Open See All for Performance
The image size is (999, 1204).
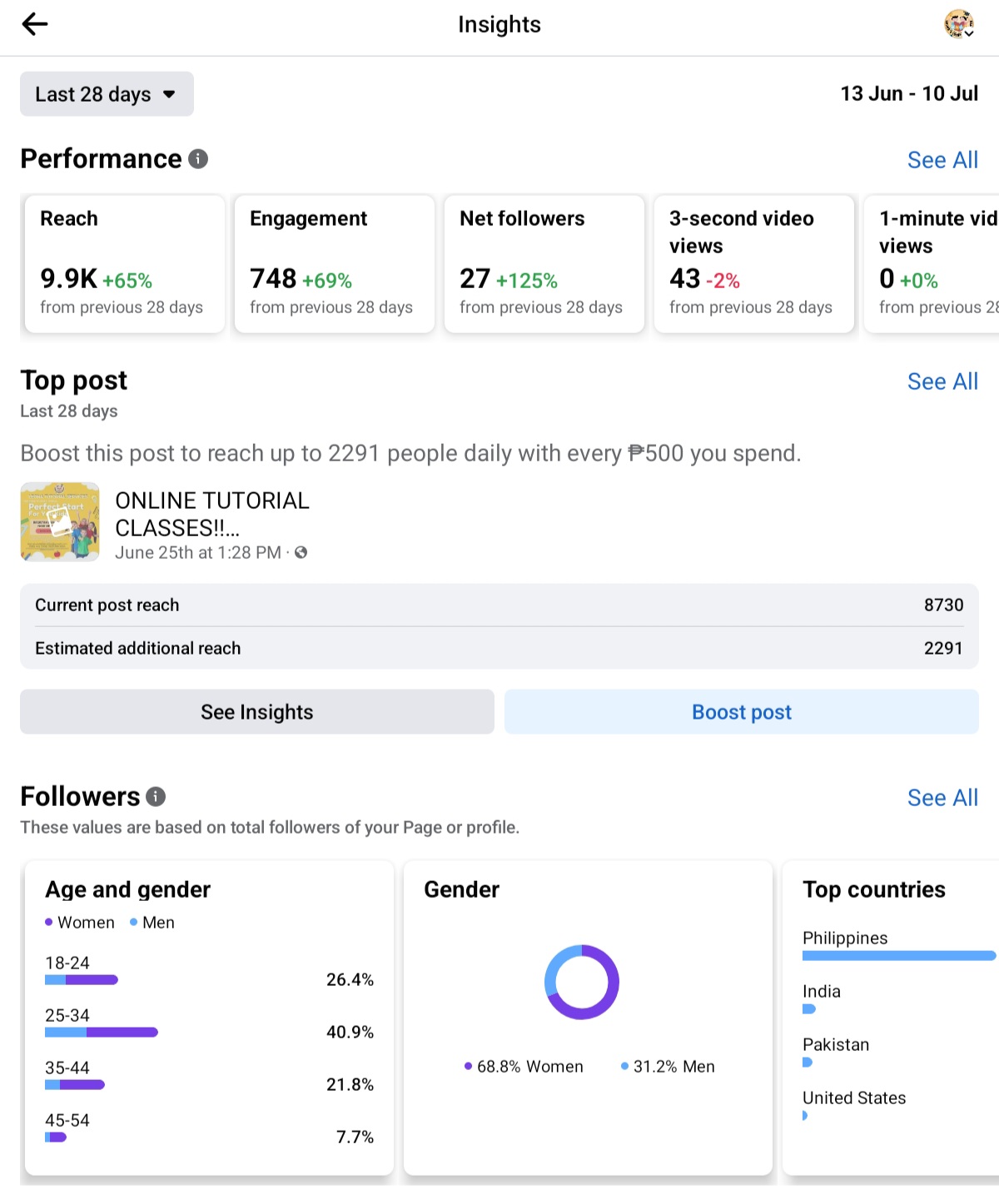click(x=942, y=160)
